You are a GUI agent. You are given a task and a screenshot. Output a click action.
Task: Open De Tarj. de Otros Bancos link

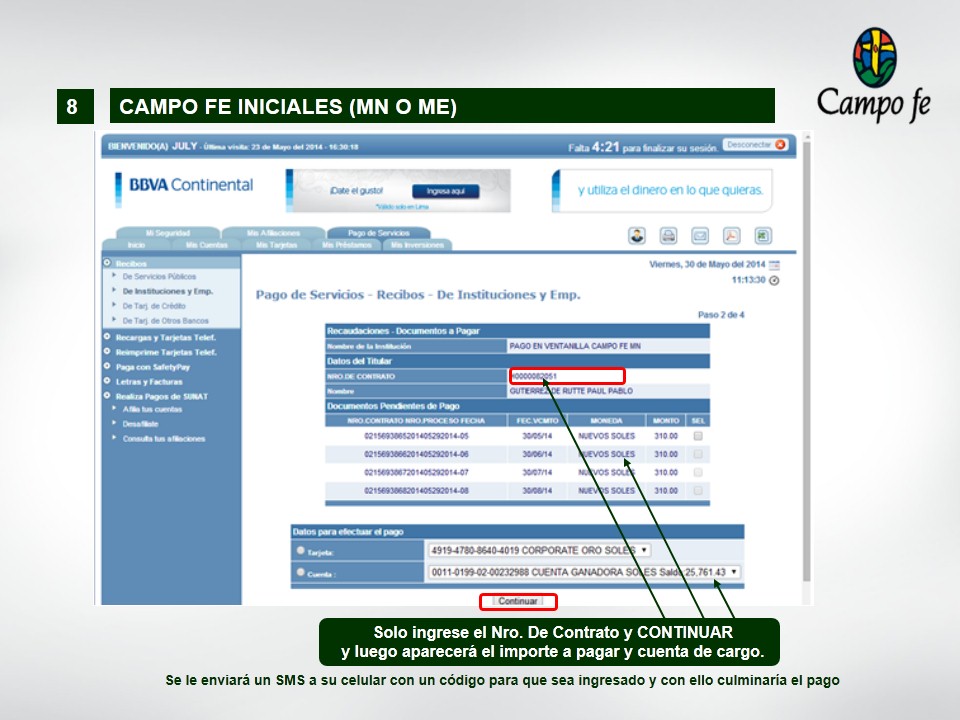pos(165,321)
